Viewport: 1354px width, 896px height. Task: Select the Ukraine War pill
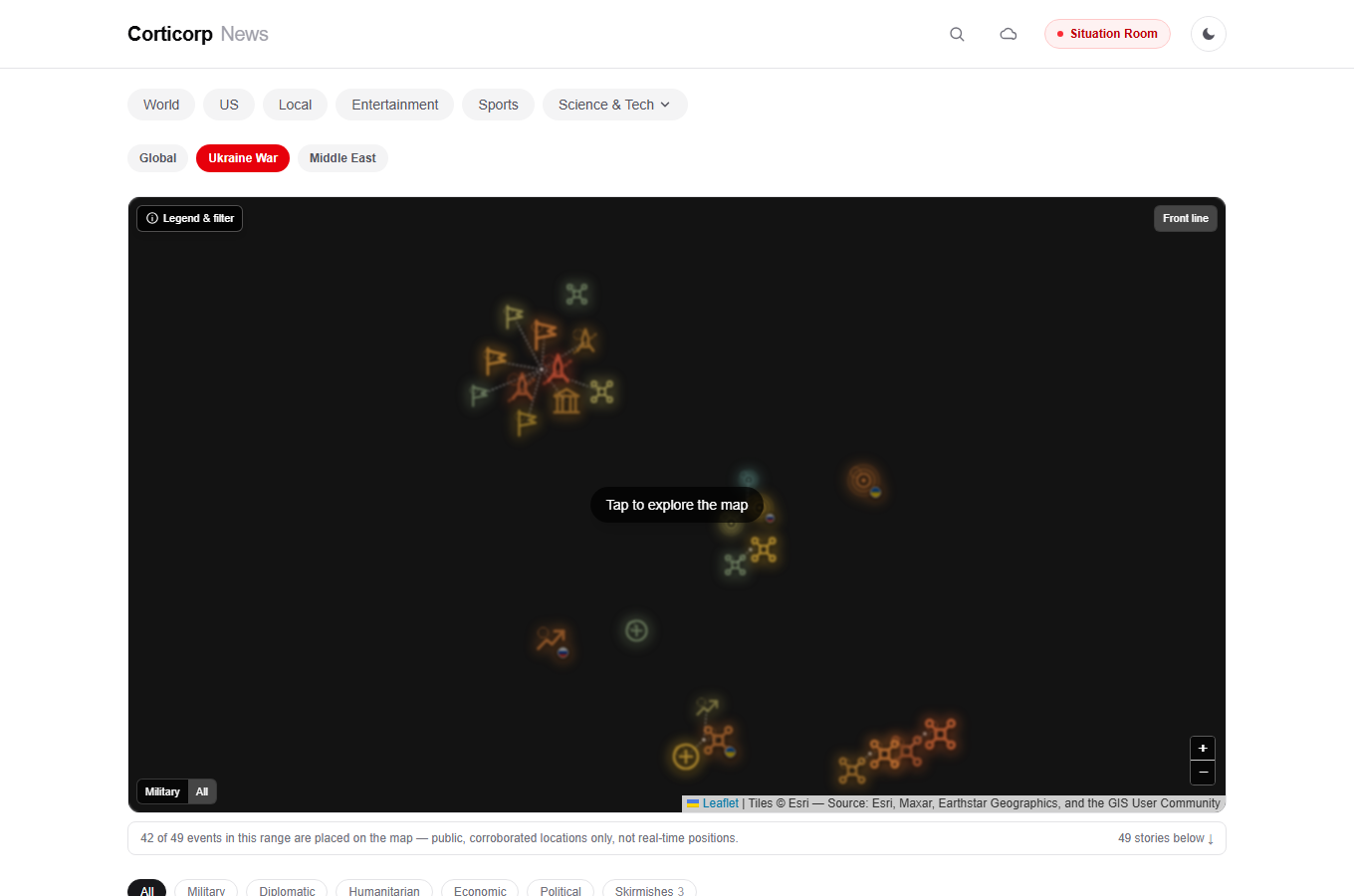pos(243,158)
